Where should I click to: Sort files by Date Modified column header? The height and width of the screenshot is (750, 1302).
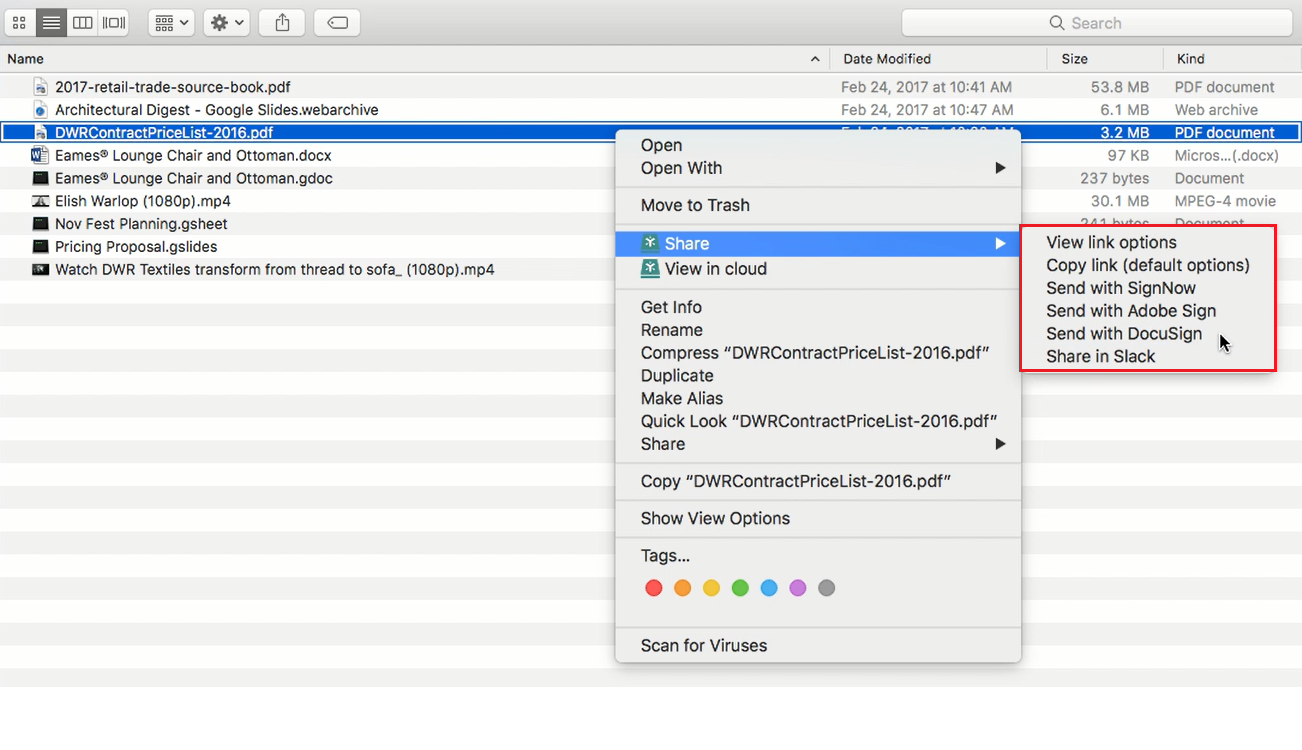pos(886,59)
